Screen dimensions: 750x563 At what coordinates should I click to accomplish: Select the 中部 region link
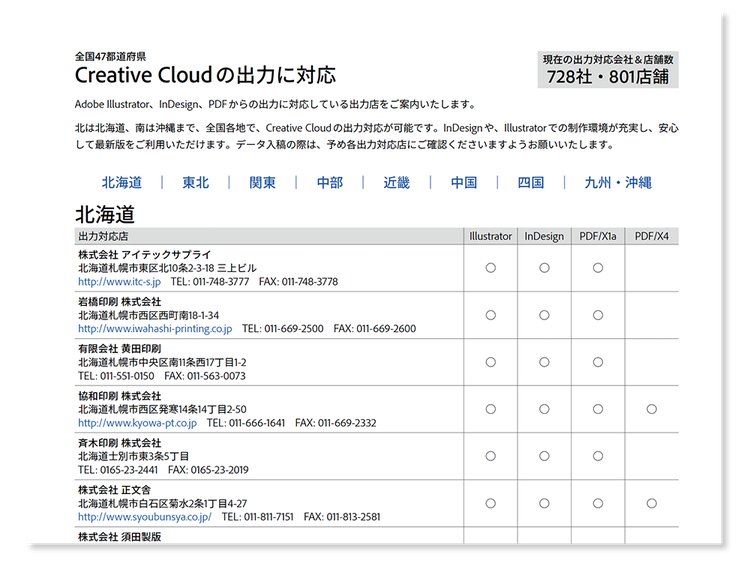(x=330, y=183)
